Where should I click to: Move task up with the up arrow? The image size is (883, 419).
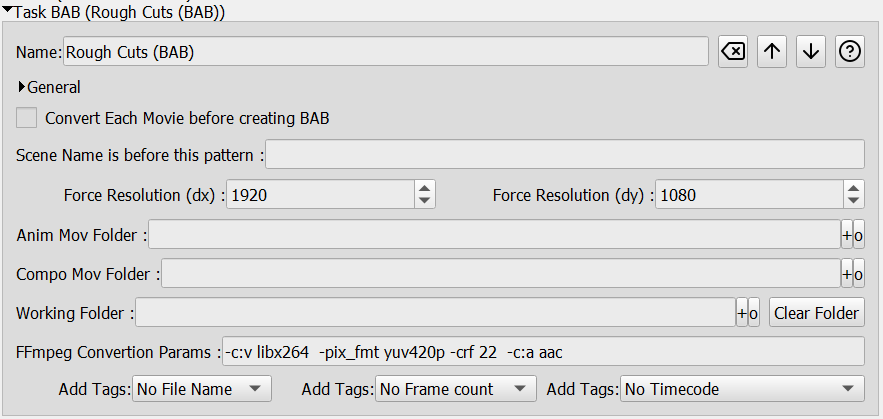click(771, 52)
